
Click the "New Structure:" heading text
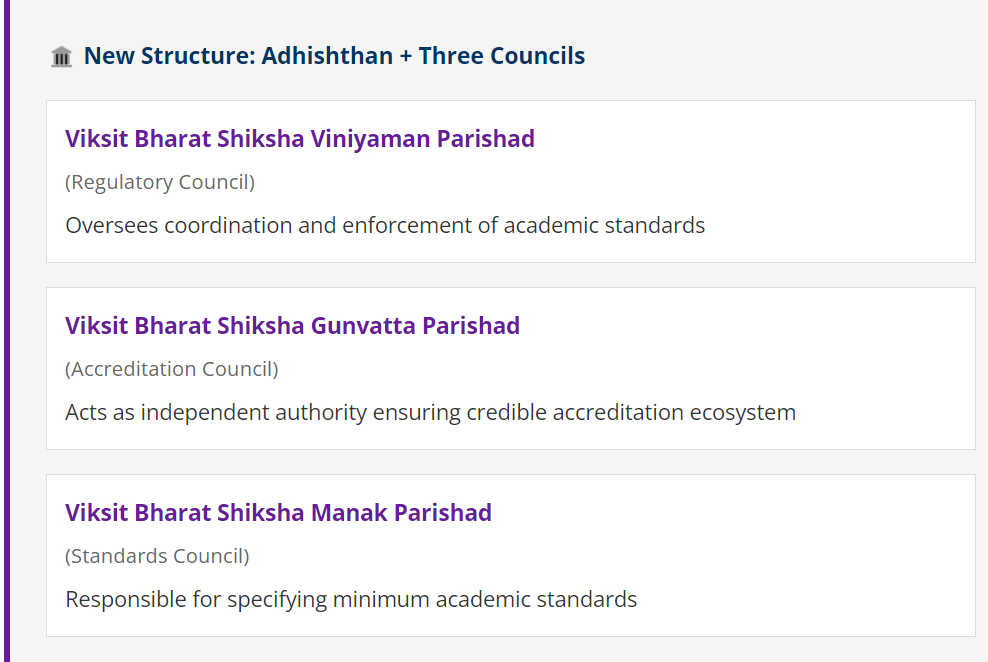(x=169, y=56)
